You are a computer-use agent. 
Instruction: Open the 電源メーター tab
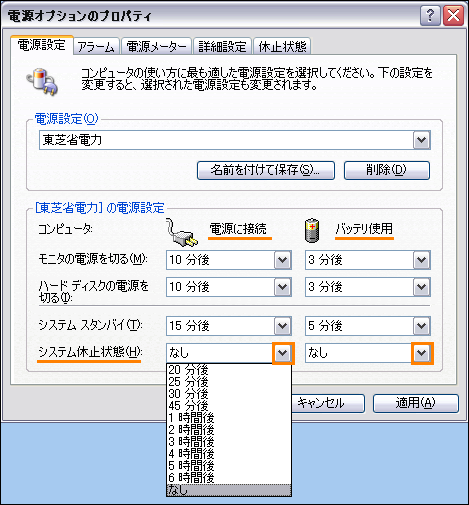pos(156,46)
